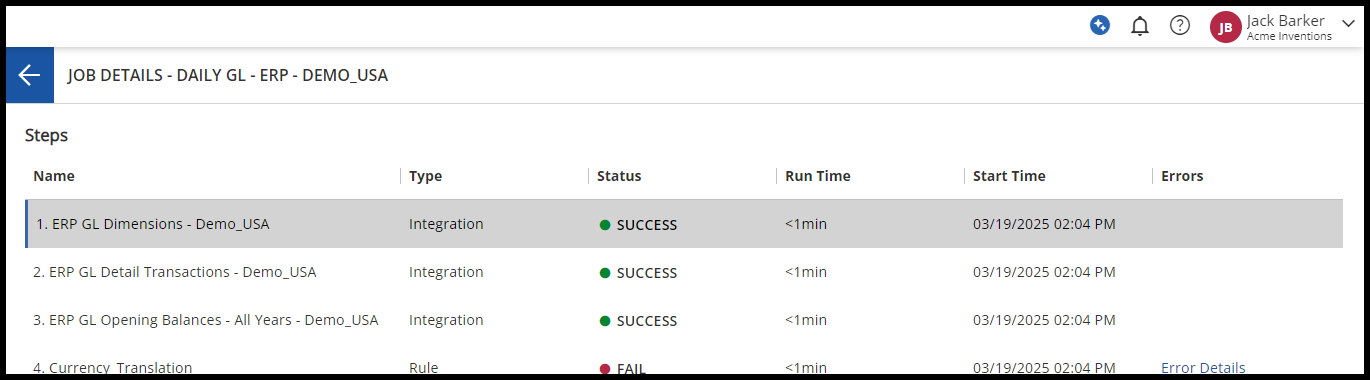Select the ERP GL Detail Transactions row
Screen dimensions: 1370x380
(684, 272)
